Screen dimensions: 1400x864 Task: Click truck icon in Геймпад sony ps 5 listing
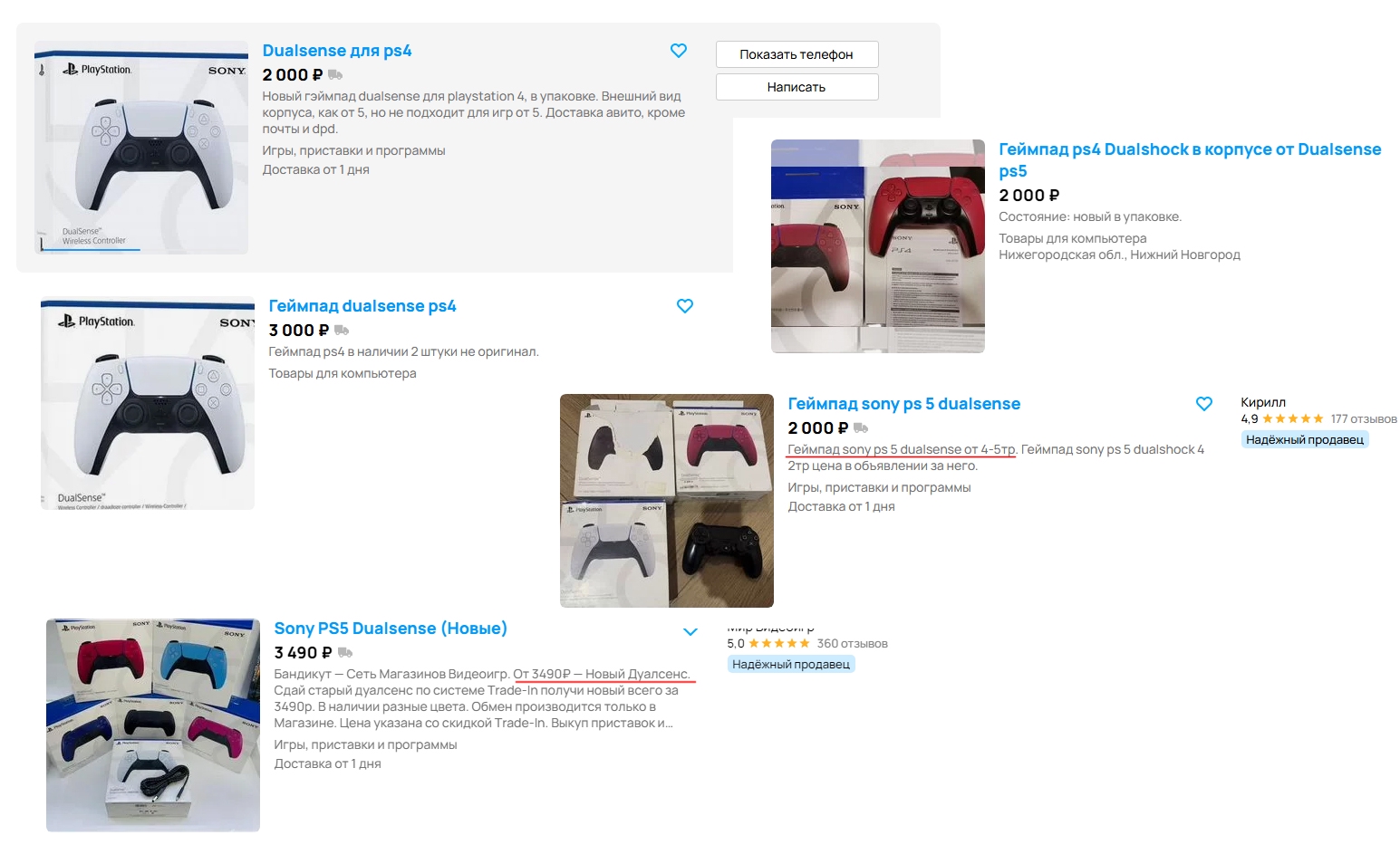tap(861, 428)
